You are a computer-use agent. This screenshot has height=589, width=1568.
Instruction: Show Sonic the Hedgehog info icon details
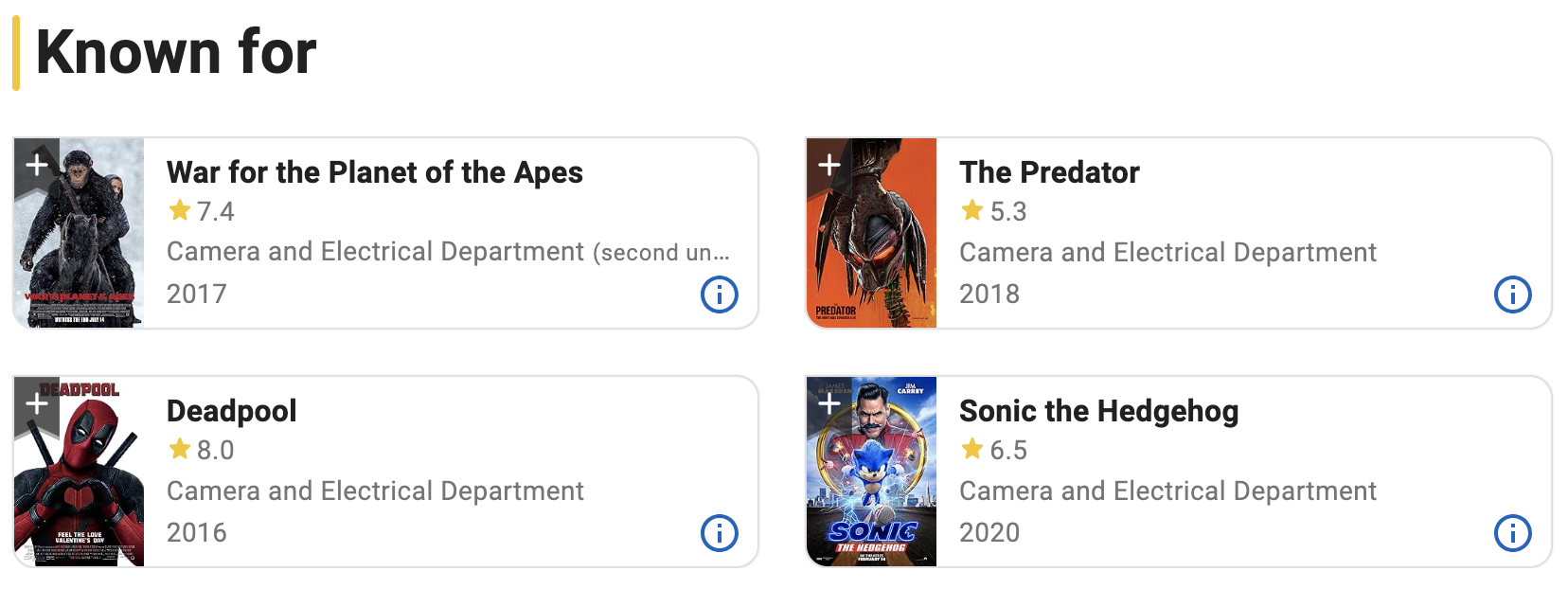click(x=1512, y=533)
